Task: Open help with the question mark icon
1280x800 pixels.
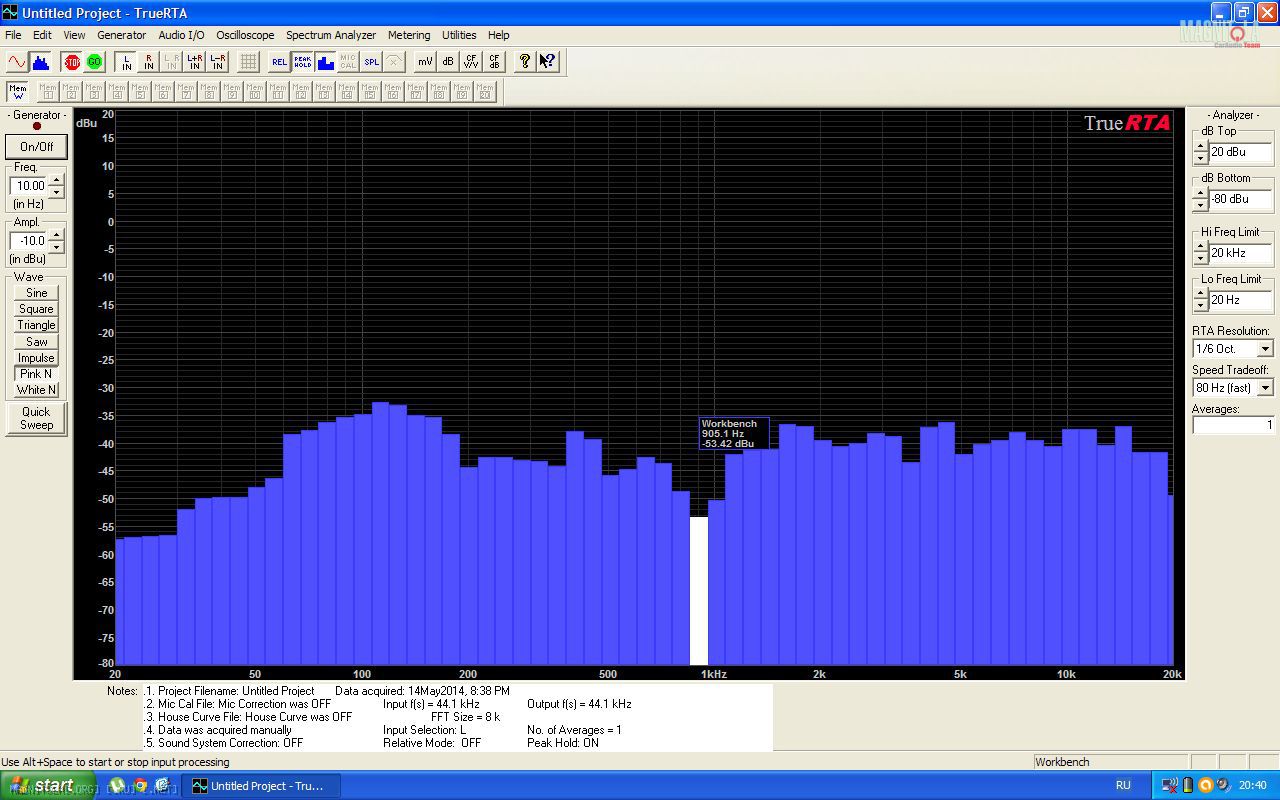Action: point(524,62)
